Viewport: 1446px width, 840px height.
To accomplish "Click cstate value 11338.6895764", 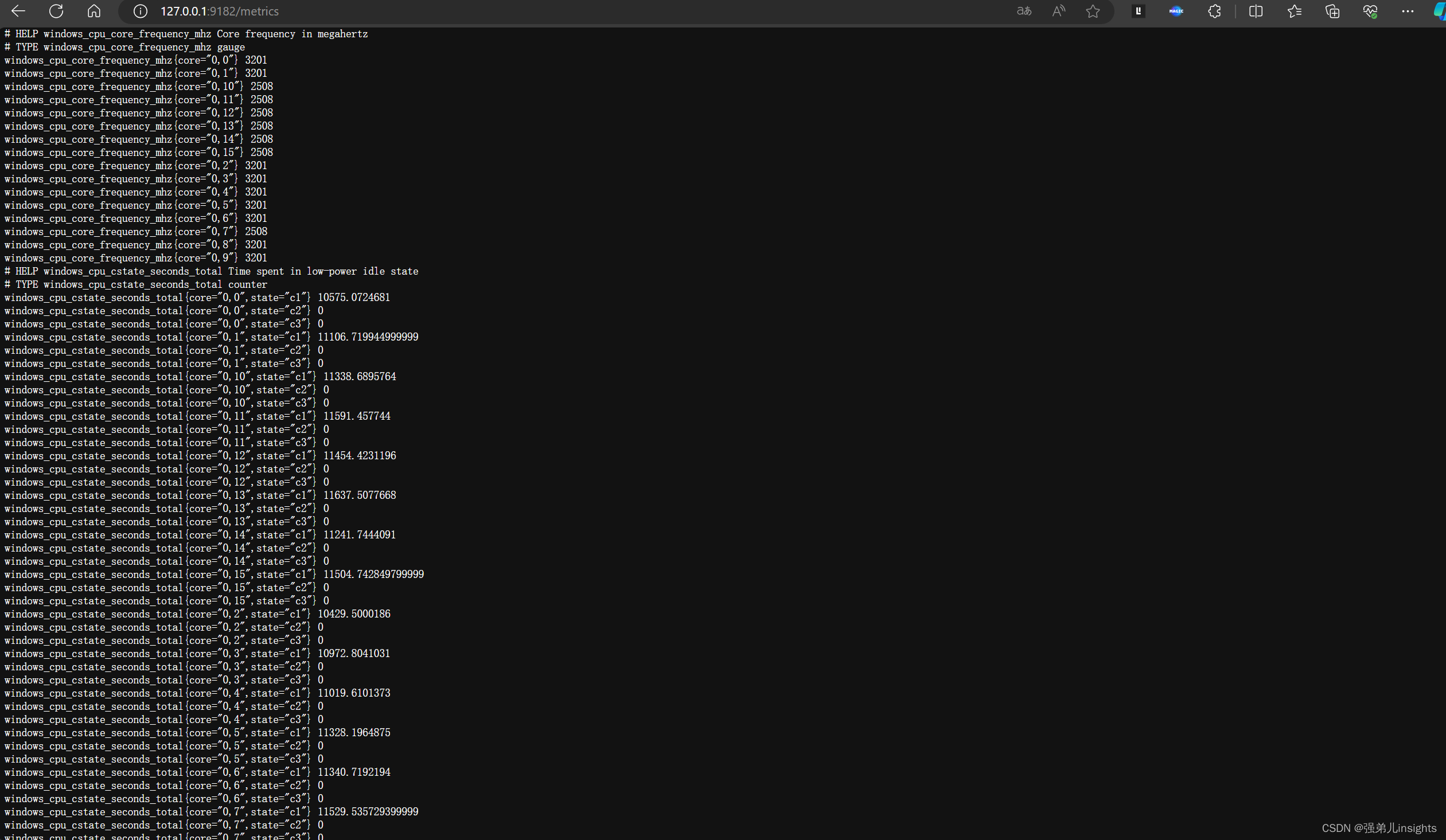I will pos(360,377).
